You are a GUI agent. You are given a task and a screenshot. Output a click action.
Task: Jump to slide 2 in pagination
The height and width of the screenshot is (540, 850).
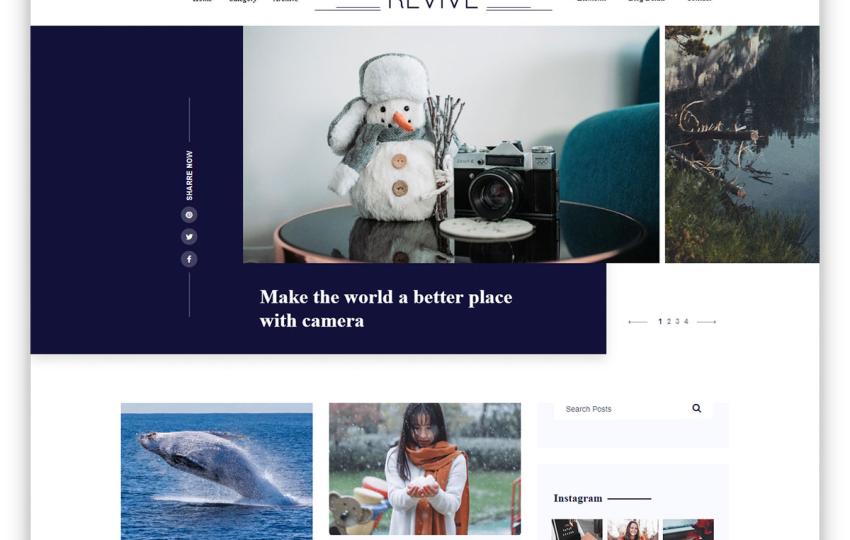pyautogui.click(x=669, y=322)
